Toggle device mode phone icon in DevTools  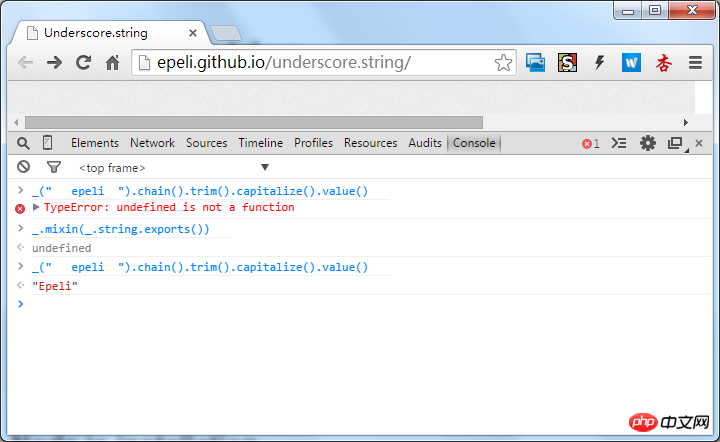click(x=47, y=143)
